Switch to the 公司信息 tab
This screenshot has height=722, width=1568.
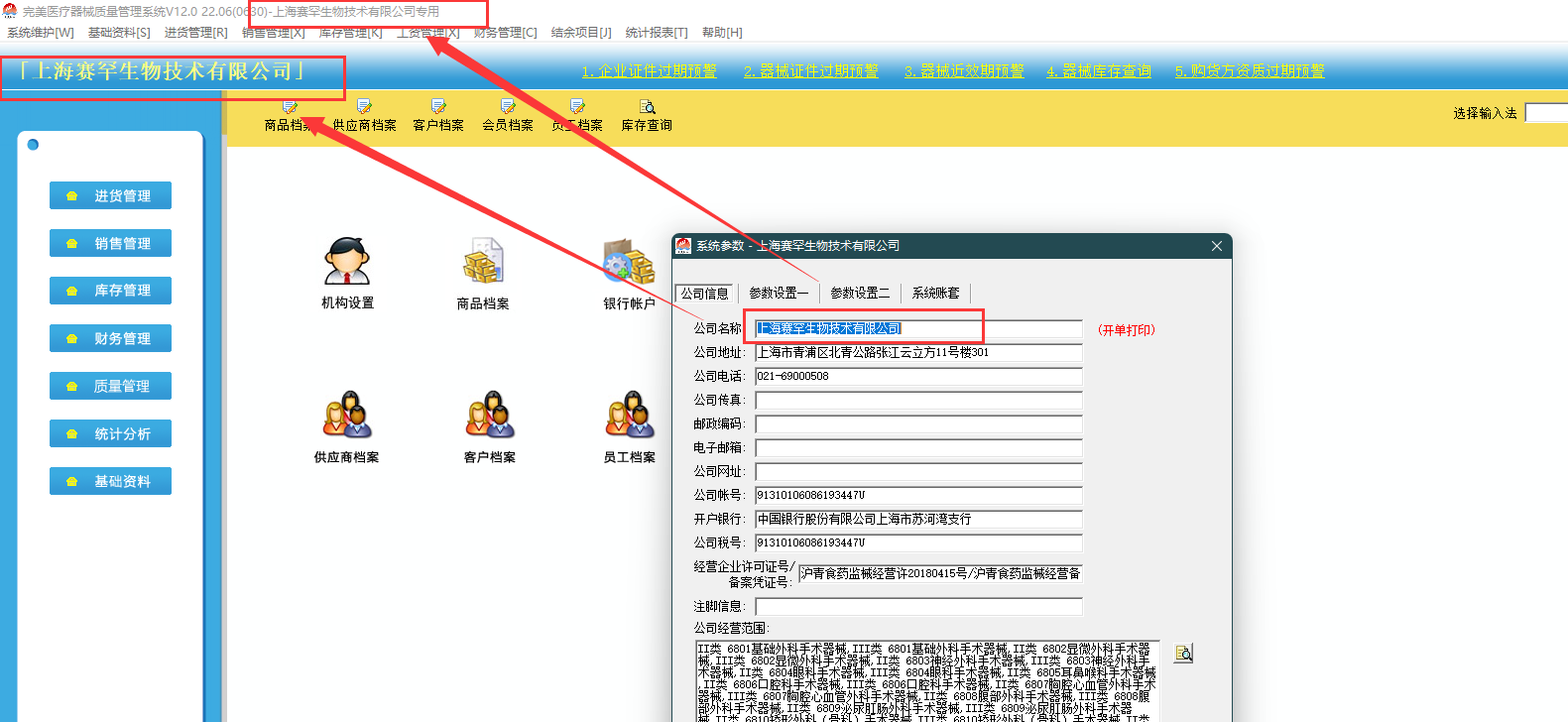coord(705,293)
